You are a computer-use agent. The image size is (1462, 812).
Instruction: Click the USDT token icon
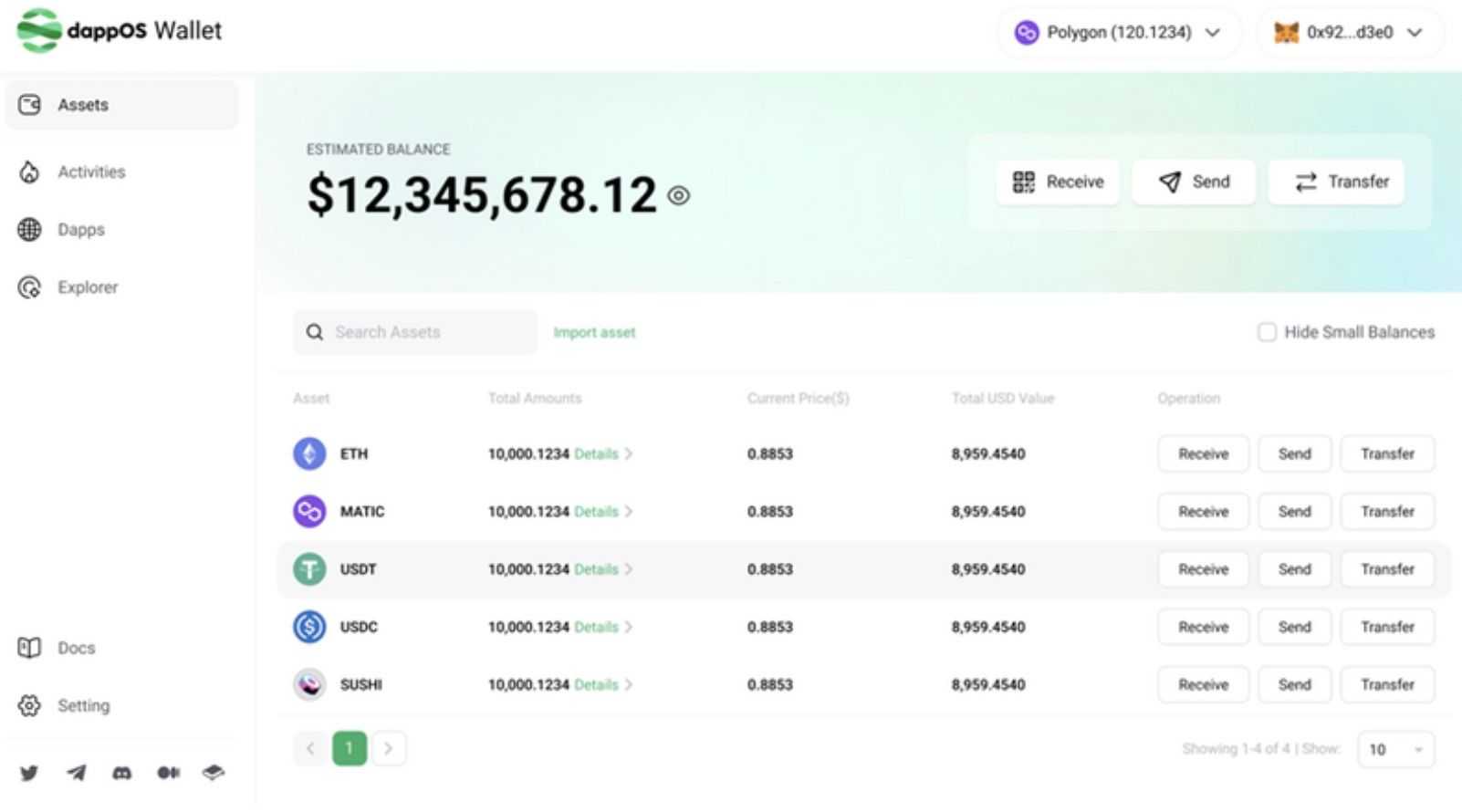point(309,569)
